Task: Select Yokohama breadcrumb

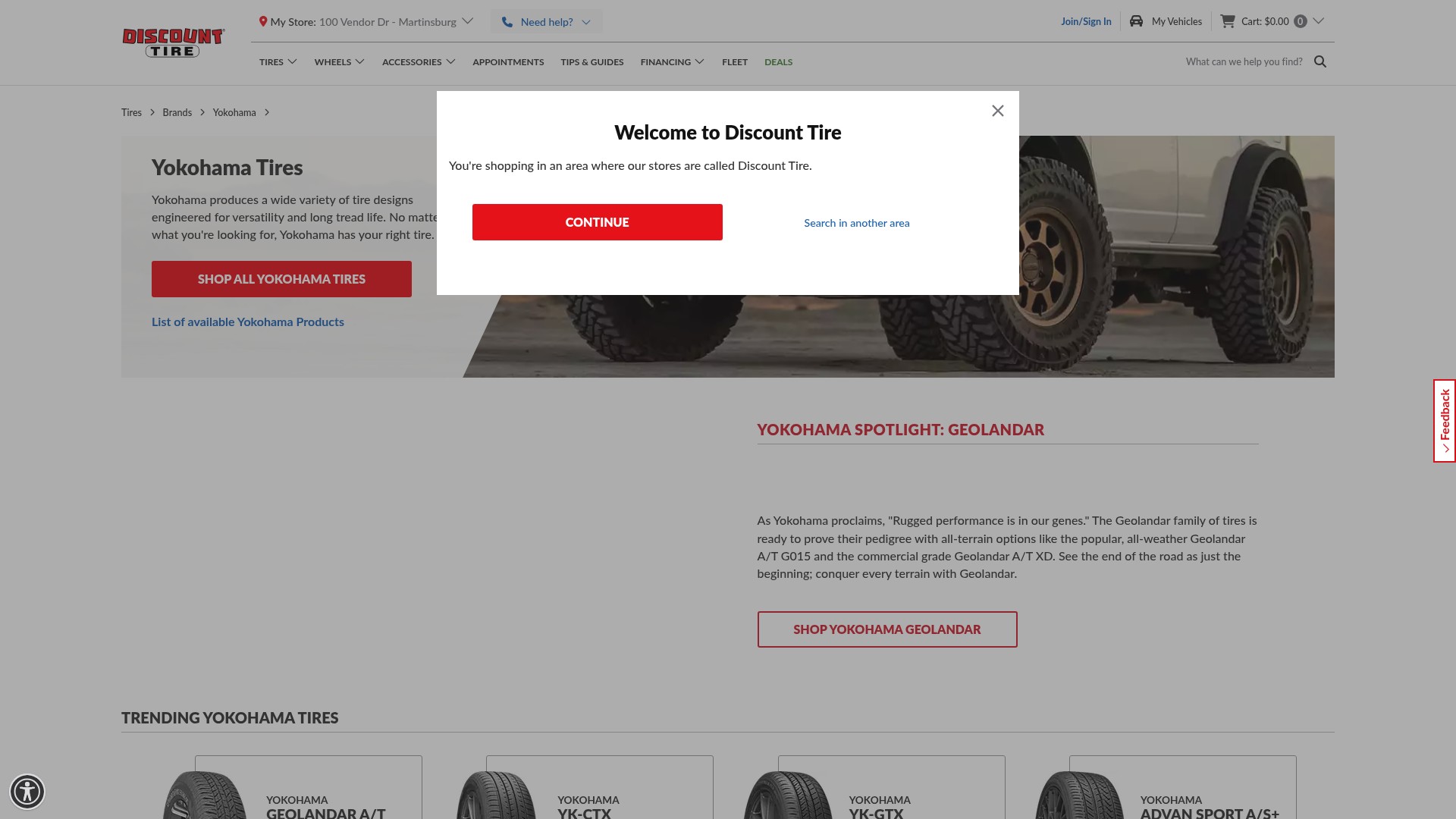Action: pos(234,112)
